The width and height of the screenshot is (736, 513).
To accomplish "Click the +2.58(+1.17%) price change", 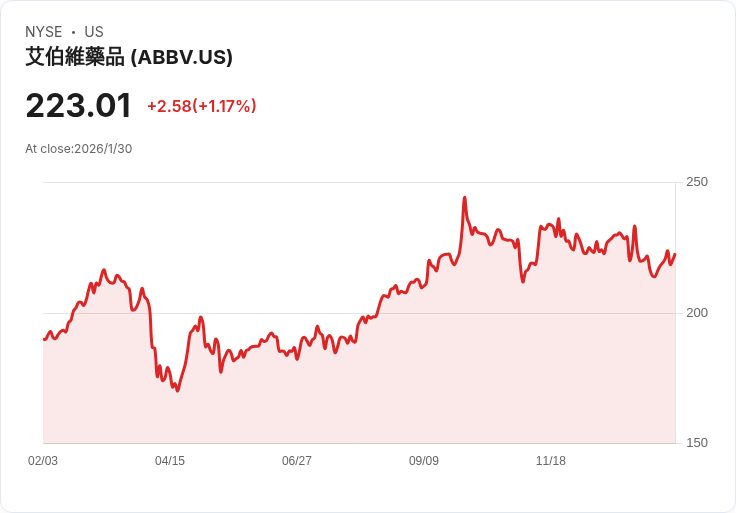I will (x=201, y=106).
